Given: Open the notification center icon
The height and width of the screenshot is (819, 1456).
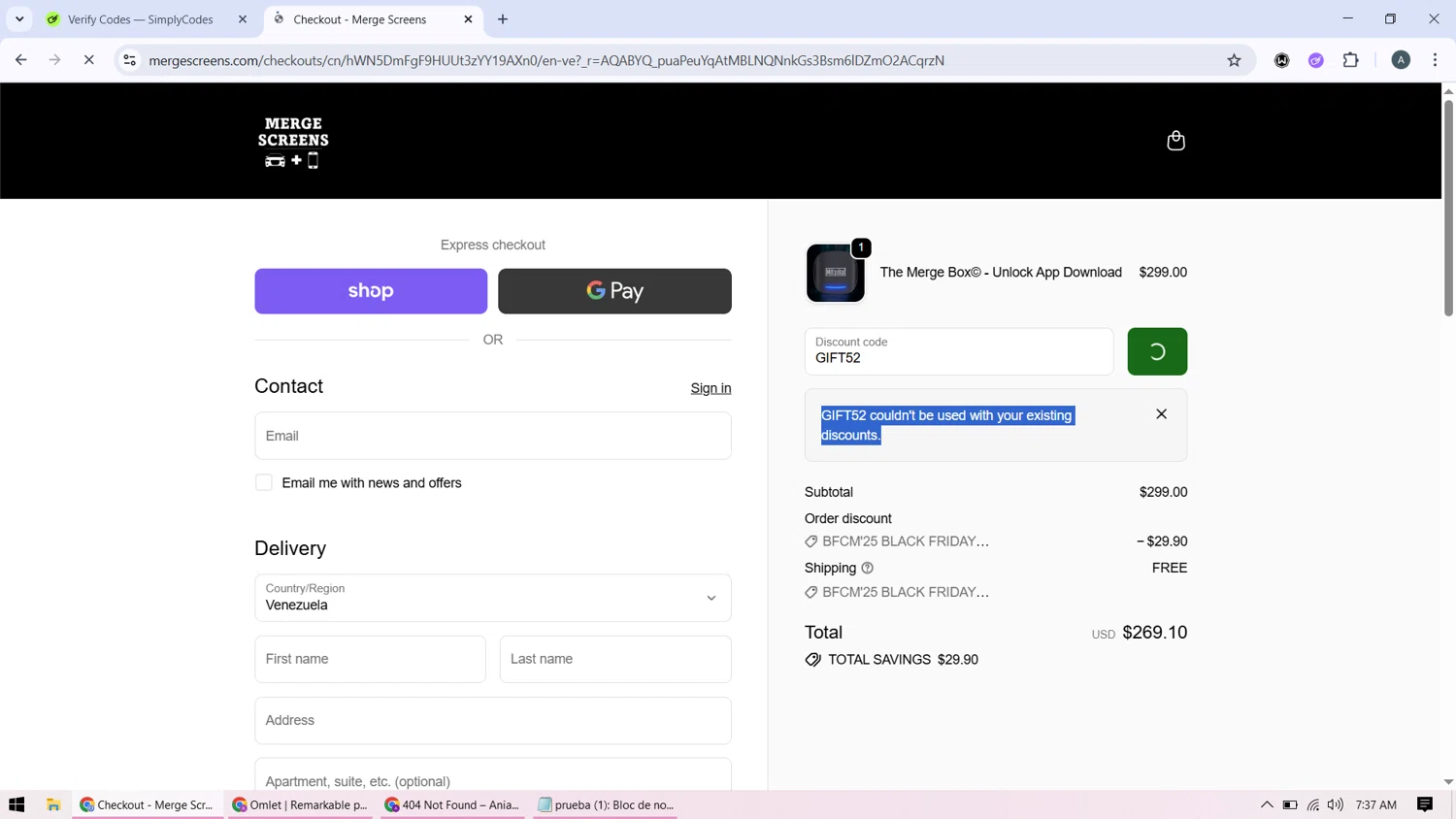Looking at the screenshot, I should coord(1425,804).
